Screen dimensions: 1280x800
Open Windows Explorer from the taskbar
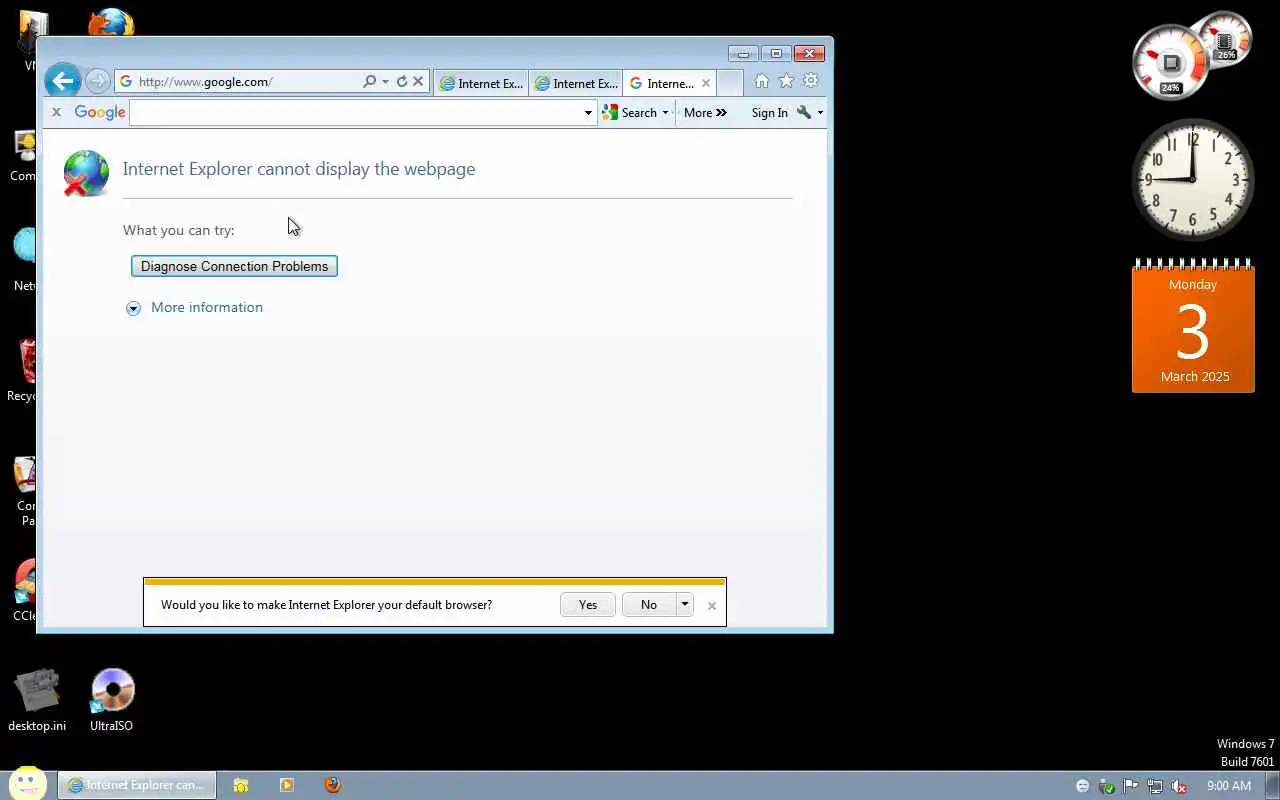240,785
